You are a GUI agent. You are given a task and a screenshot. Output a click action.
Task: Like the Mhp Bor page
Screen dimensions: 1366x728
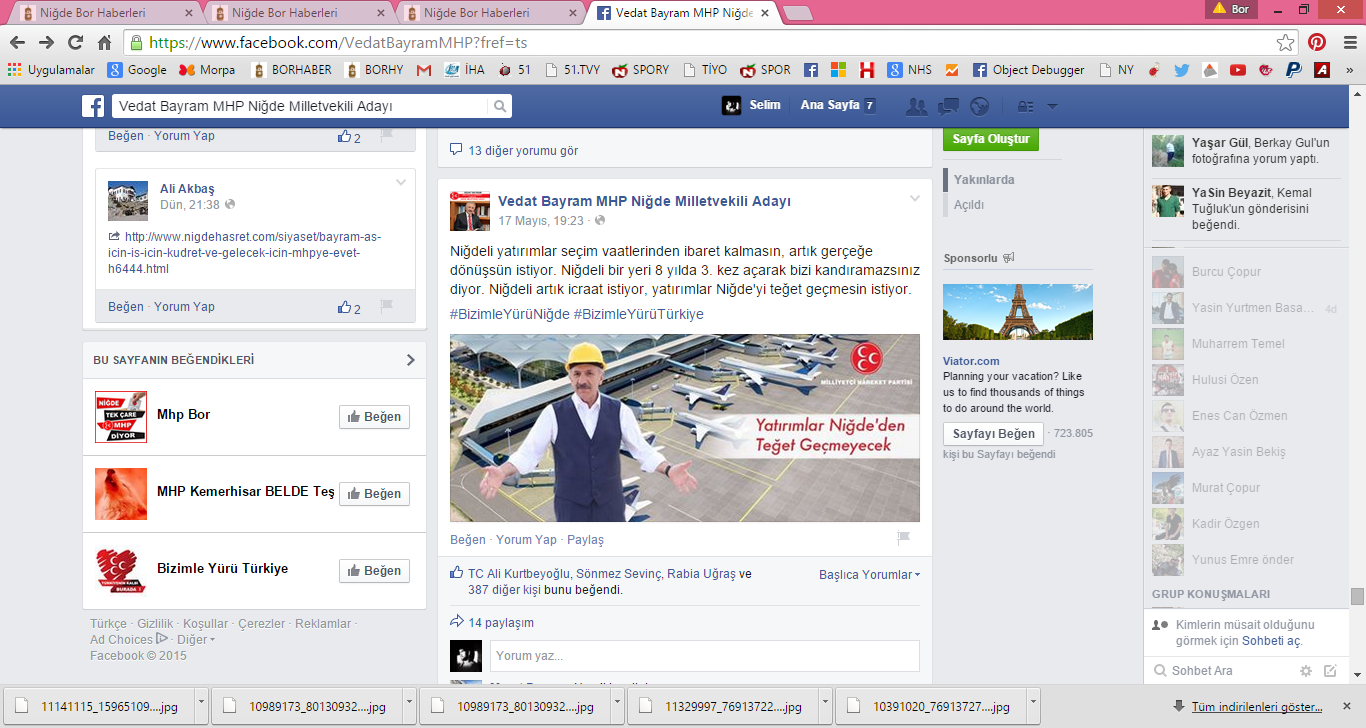tap(374, 417)
